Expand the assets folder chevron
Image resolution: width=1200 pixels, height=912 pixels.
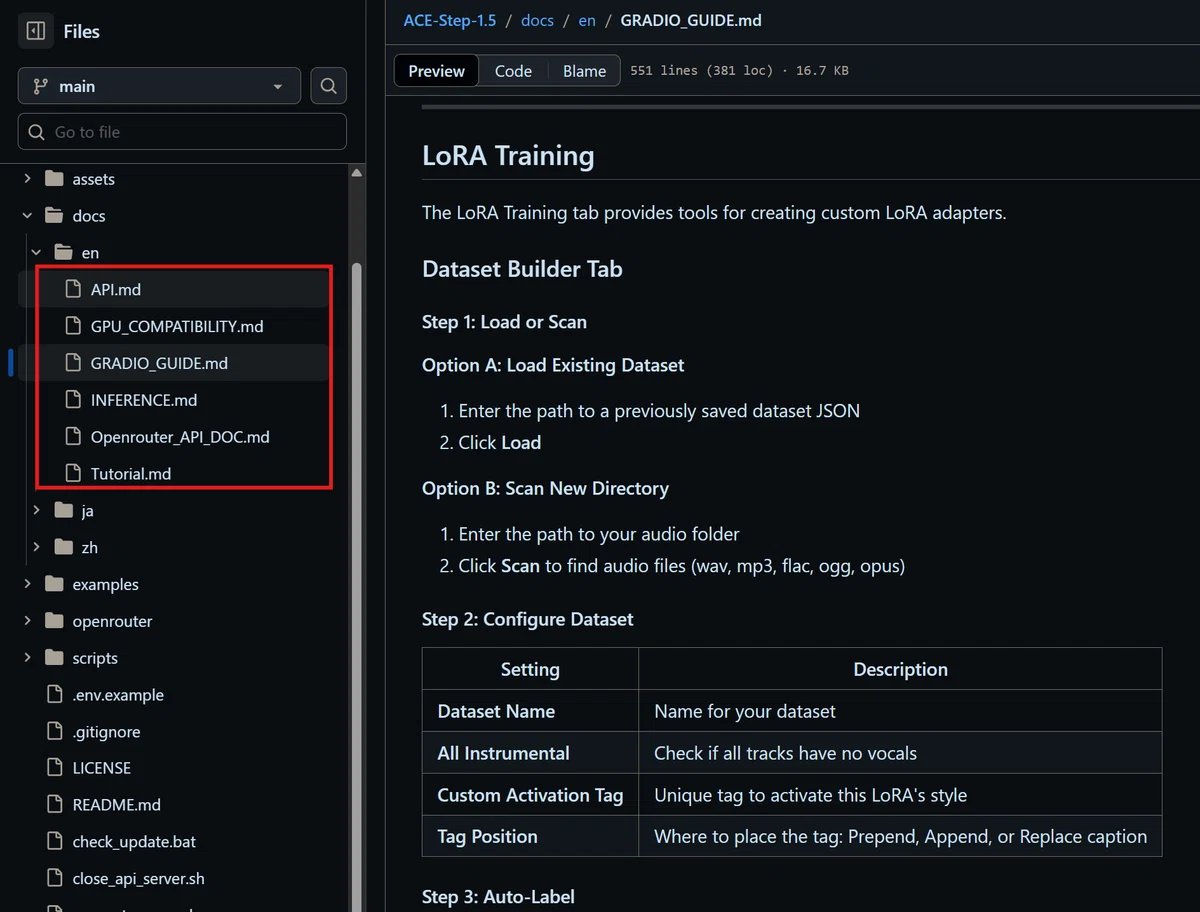pyautogui.click(x=28, y=179)
